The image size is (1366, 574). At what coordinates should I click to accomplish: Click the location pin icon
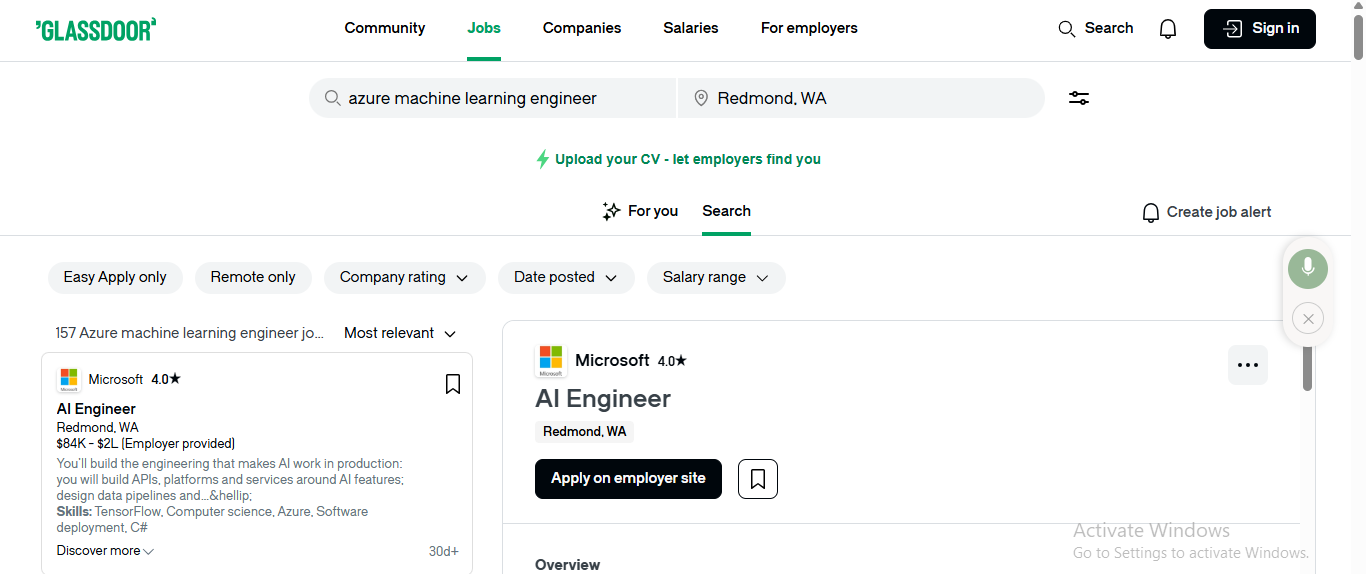pos(701,98)
